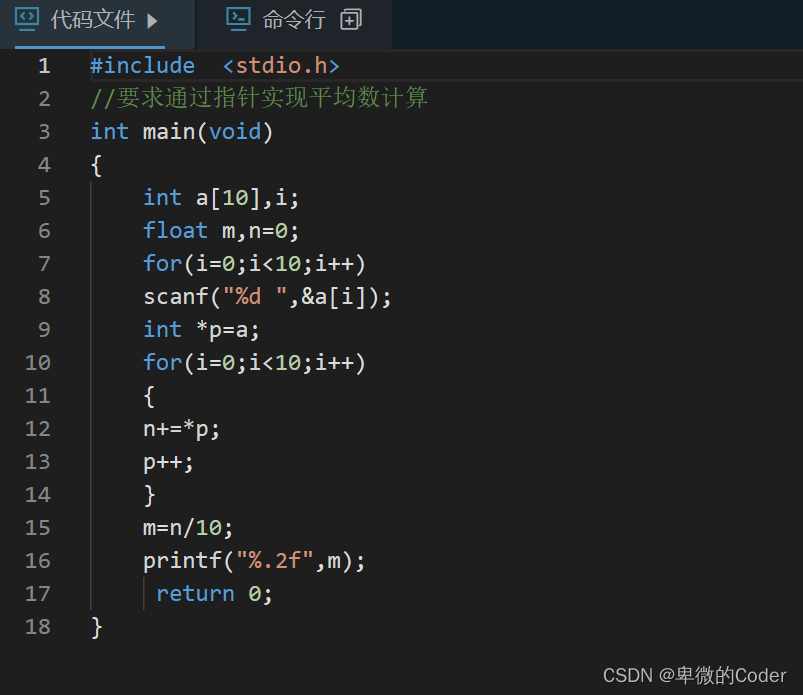Expand the arrow next to 代码文件

click(x=152, y=21)
